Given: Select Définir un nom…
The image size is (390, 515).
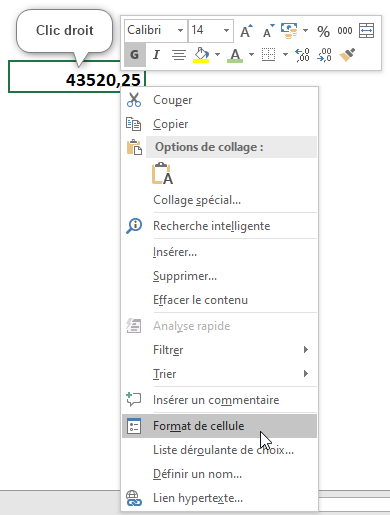Looking at the screenshot, I should pos(219,474).
